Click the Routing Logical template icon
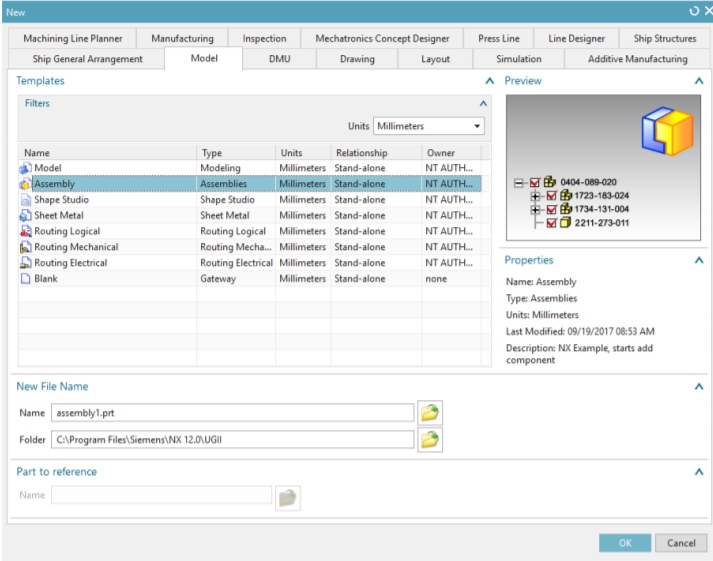 pyautogui.click(x=25, y=231)
